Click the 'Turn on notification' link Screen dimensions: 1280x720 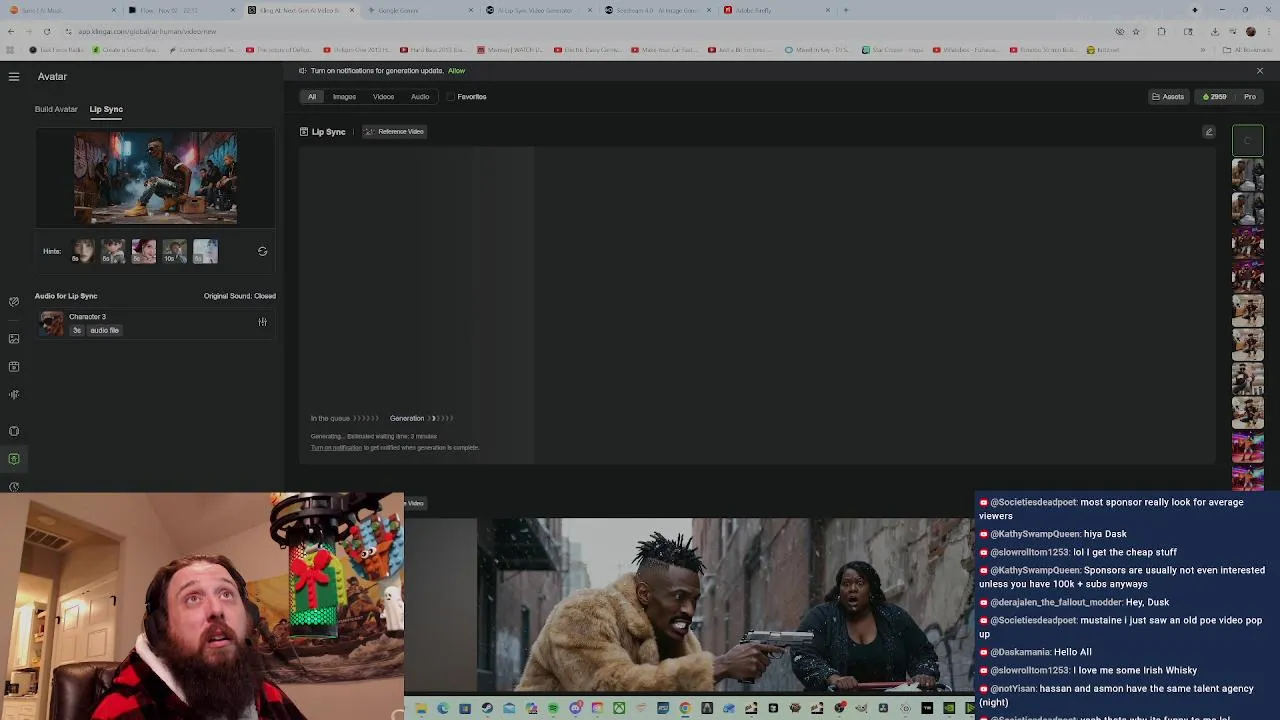(336, 448)
